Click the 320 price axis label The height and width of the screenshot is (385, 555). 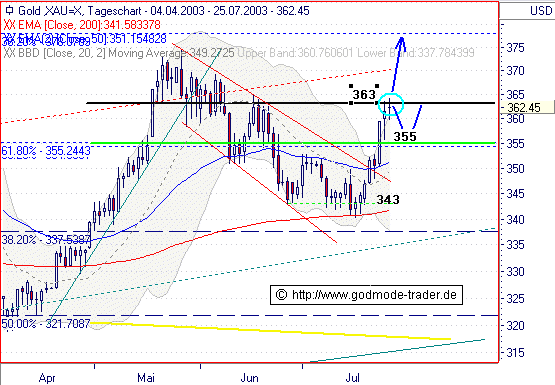tap(515, 326)
